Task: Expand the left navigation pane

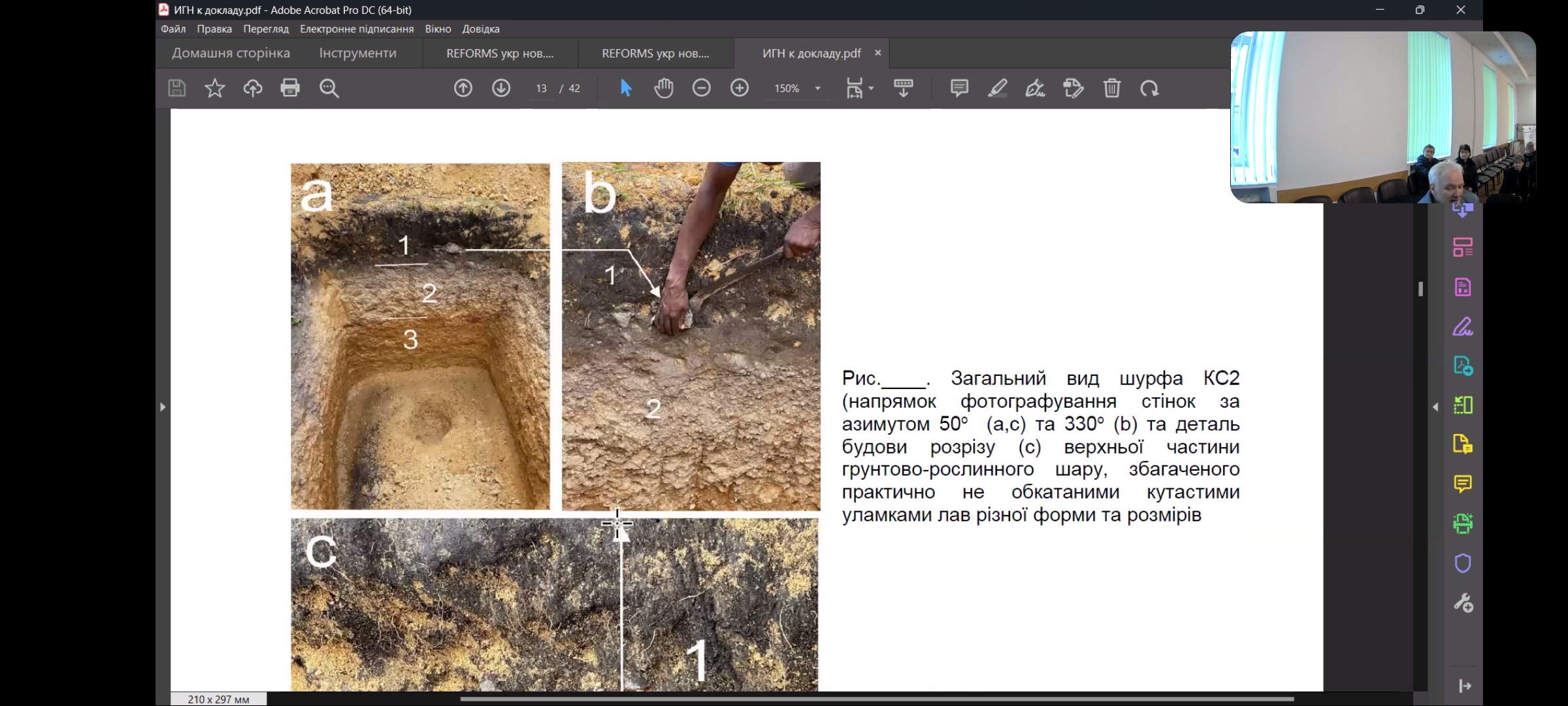Action: tap(163, 407)
